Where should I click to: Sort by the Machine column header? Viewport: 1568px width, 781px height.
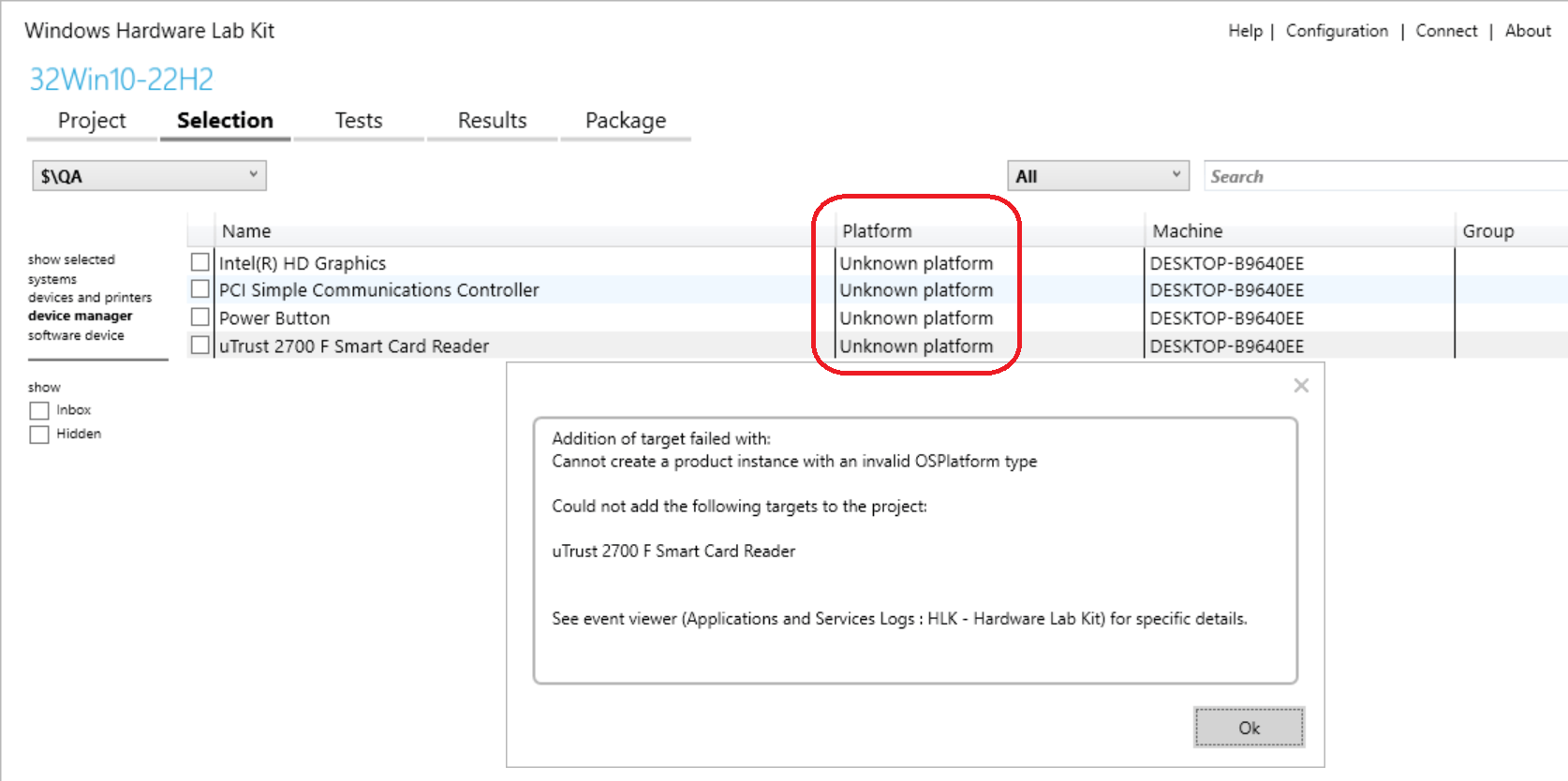click(1299, 230)
